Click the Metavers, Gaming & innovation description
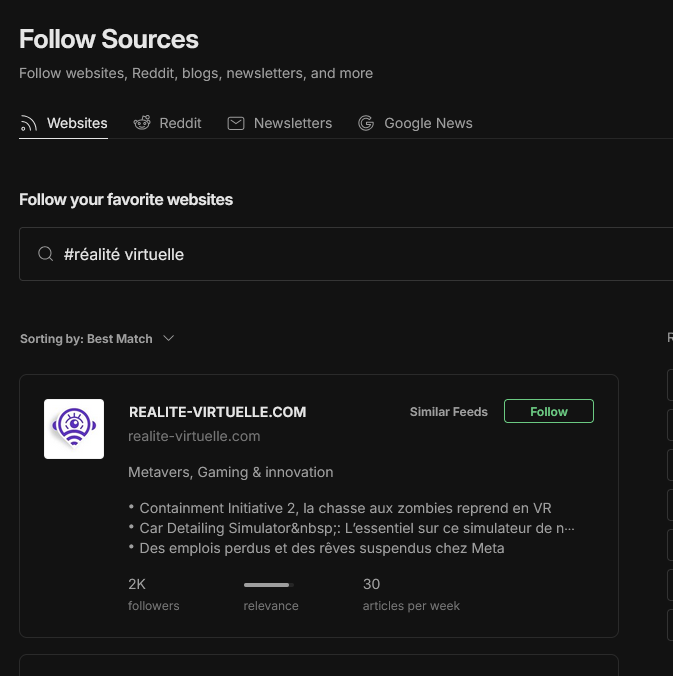 pos(231,472)
